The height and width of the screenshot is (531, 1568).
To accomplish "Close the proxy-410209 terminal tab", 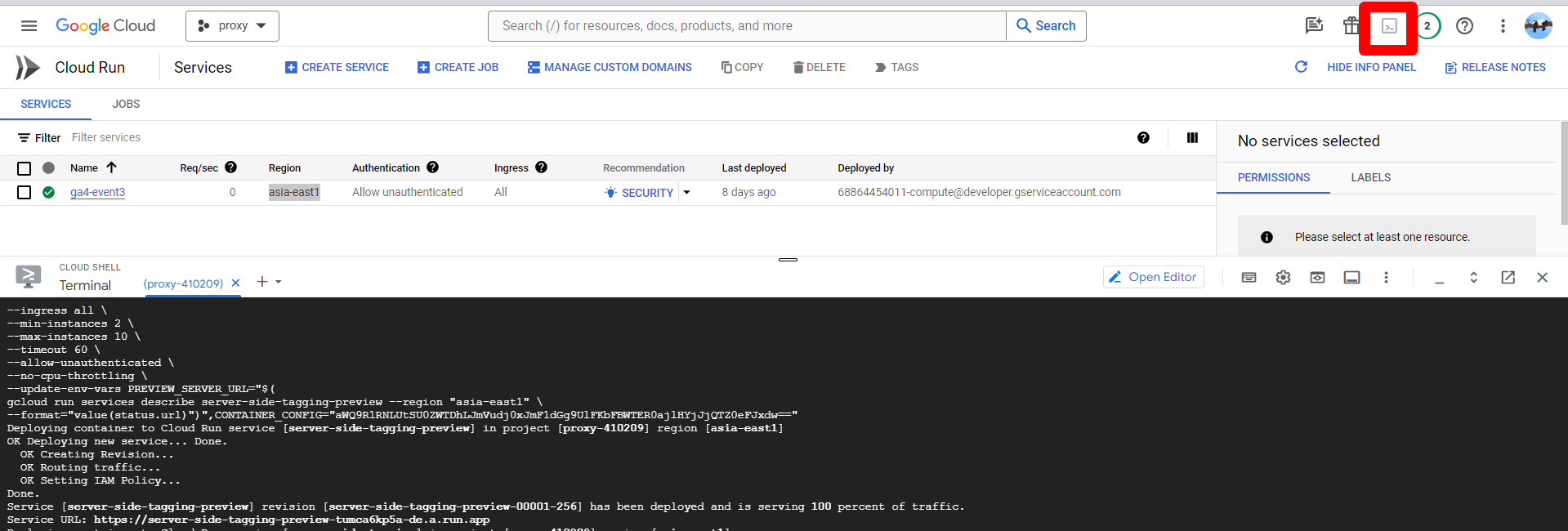I will pyautogui.click(x=235, y=283).
